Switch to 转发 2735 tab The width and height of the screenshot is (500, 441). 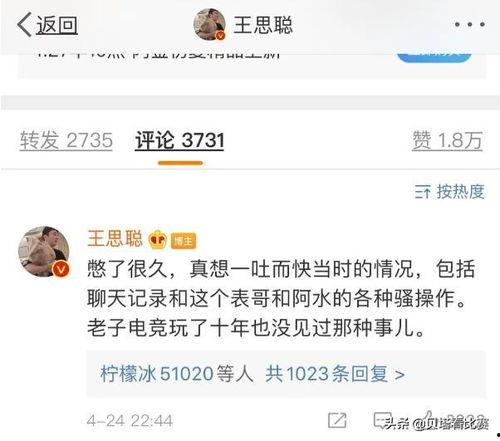coord(66,140)
